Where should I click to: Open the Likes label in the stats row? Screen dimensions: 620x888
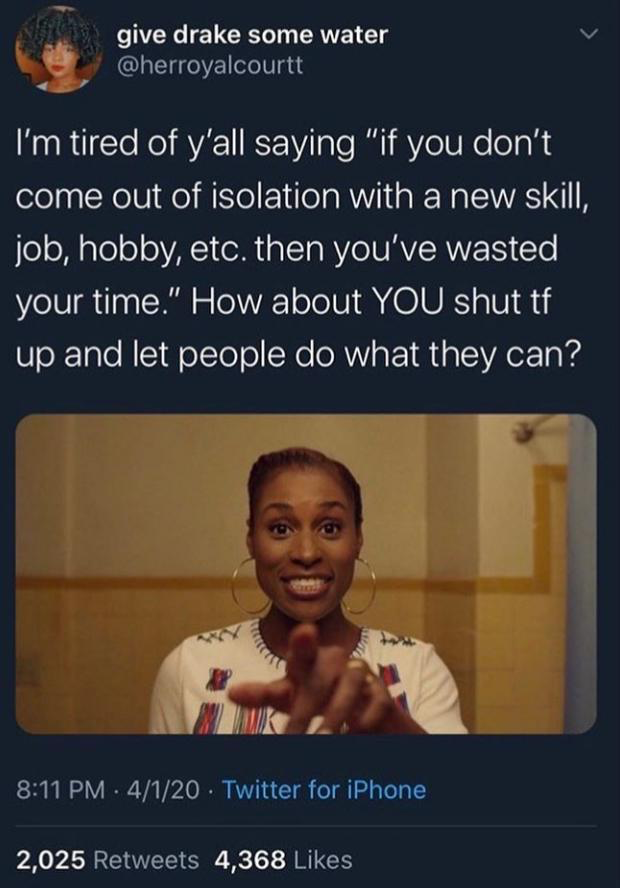[x=322, y=859]
